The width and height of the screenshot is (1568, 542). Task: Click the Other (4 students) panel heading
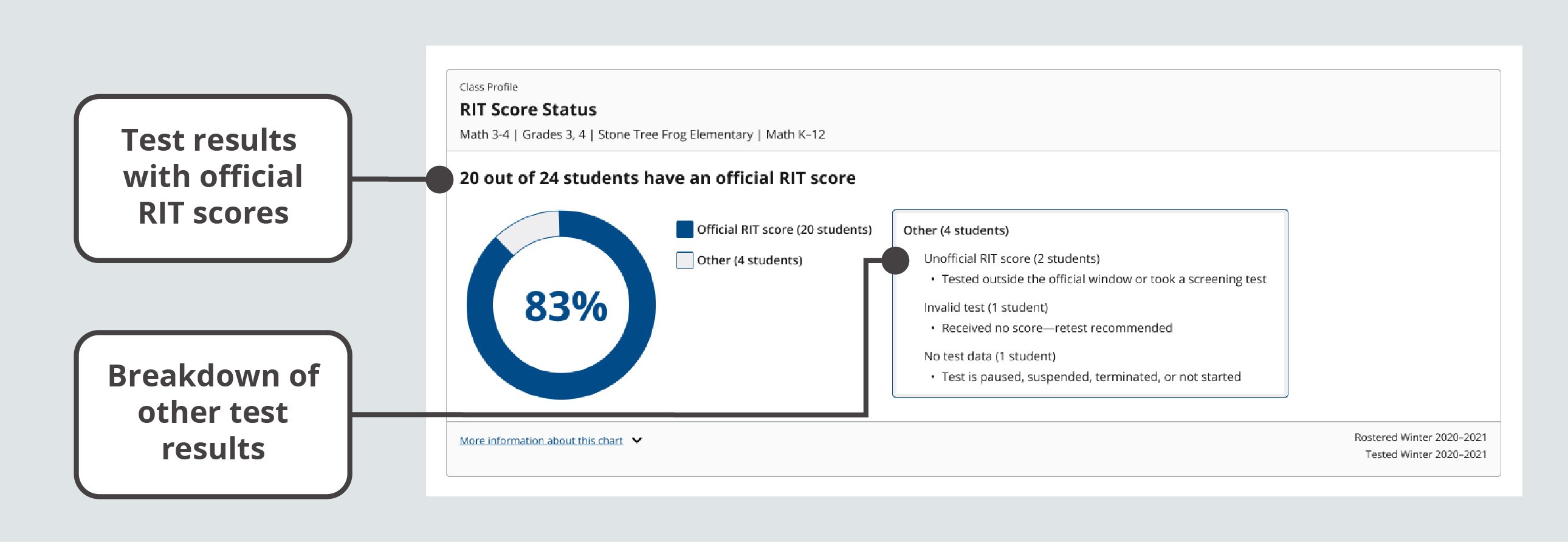click(x=955, y=230)
